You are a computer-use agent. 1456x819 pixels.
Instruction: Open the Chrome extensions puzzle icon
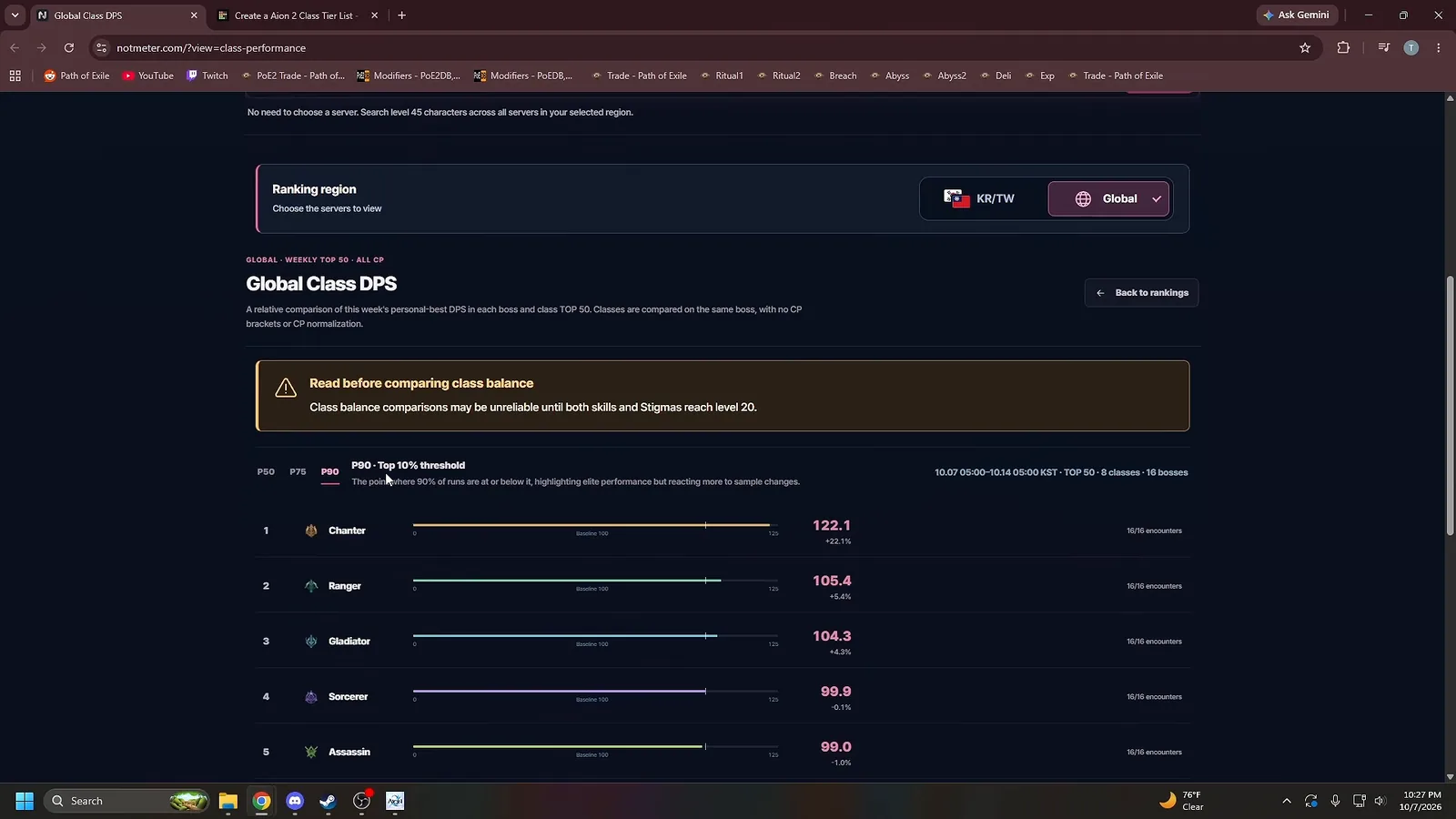[1343, 48]
